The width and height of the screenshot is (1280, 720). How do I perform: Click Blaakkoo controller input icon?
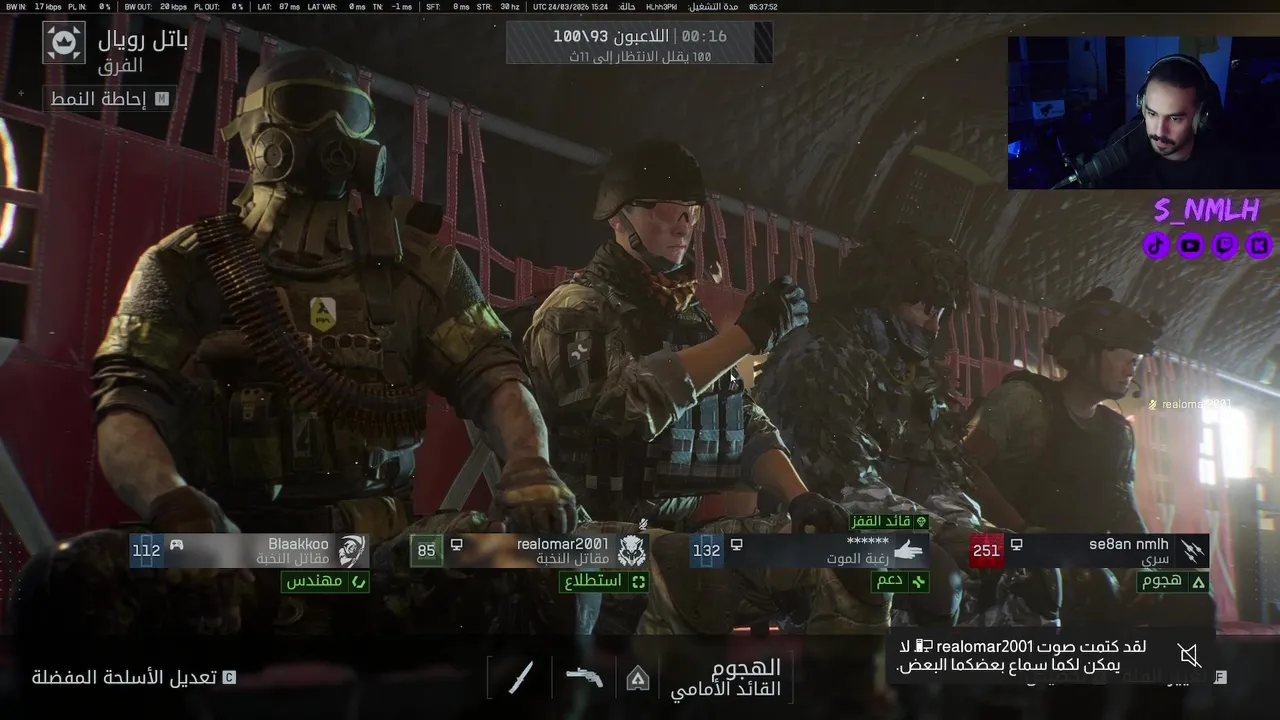pyautogui.click(x=176, y=545)
